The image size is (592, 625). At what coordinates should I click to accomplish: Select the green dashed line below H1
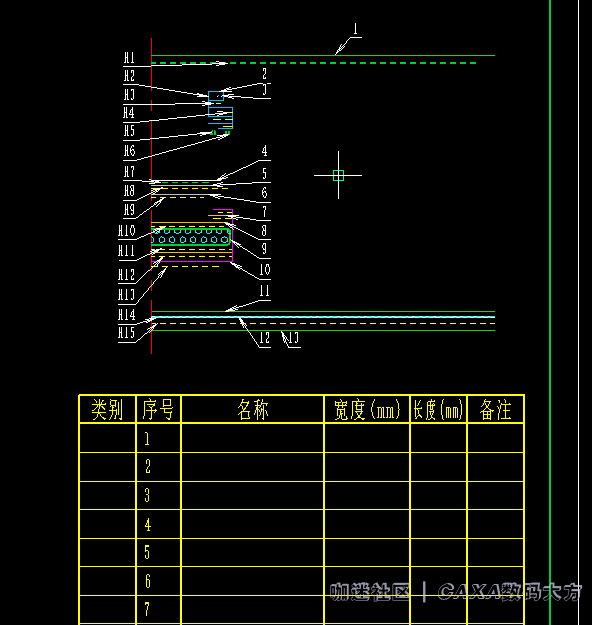pos(314,63)
